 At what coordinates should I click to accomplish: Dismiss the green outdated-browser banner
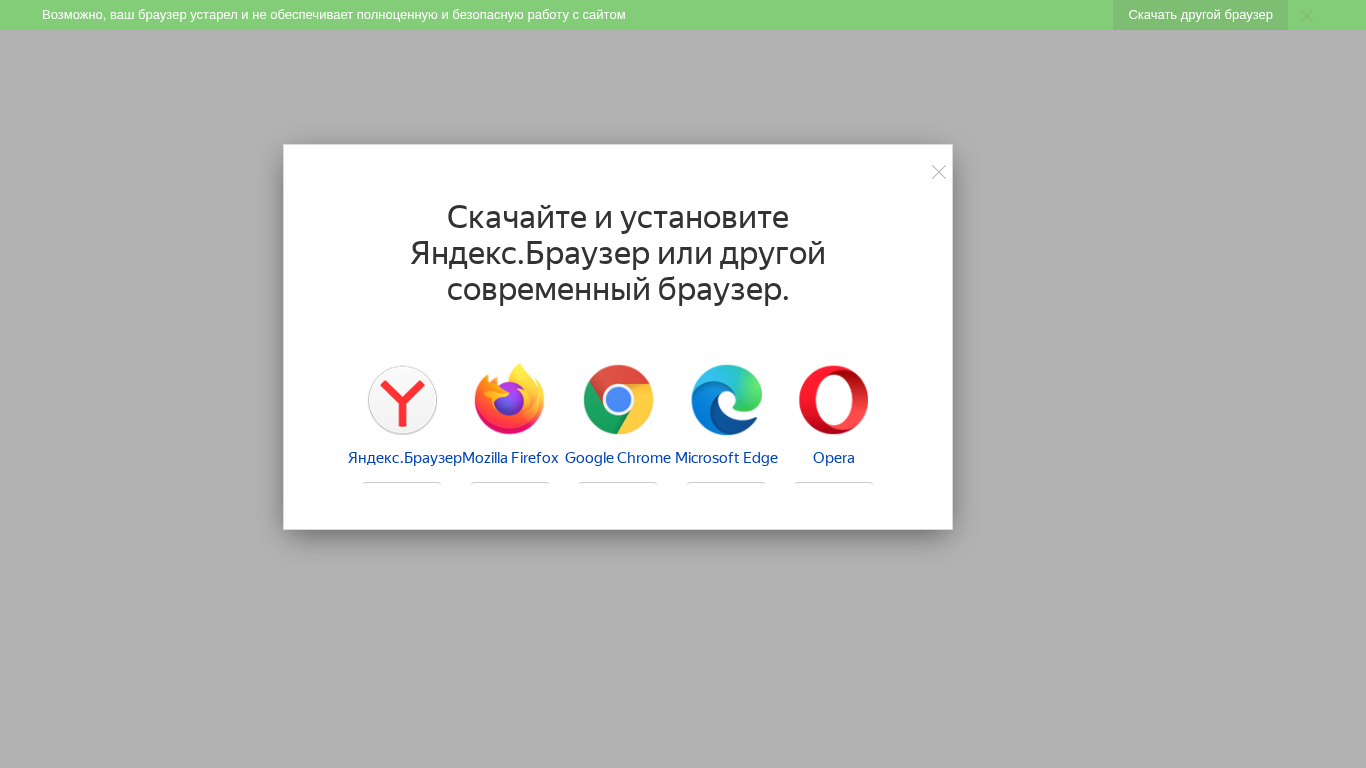1306,15
